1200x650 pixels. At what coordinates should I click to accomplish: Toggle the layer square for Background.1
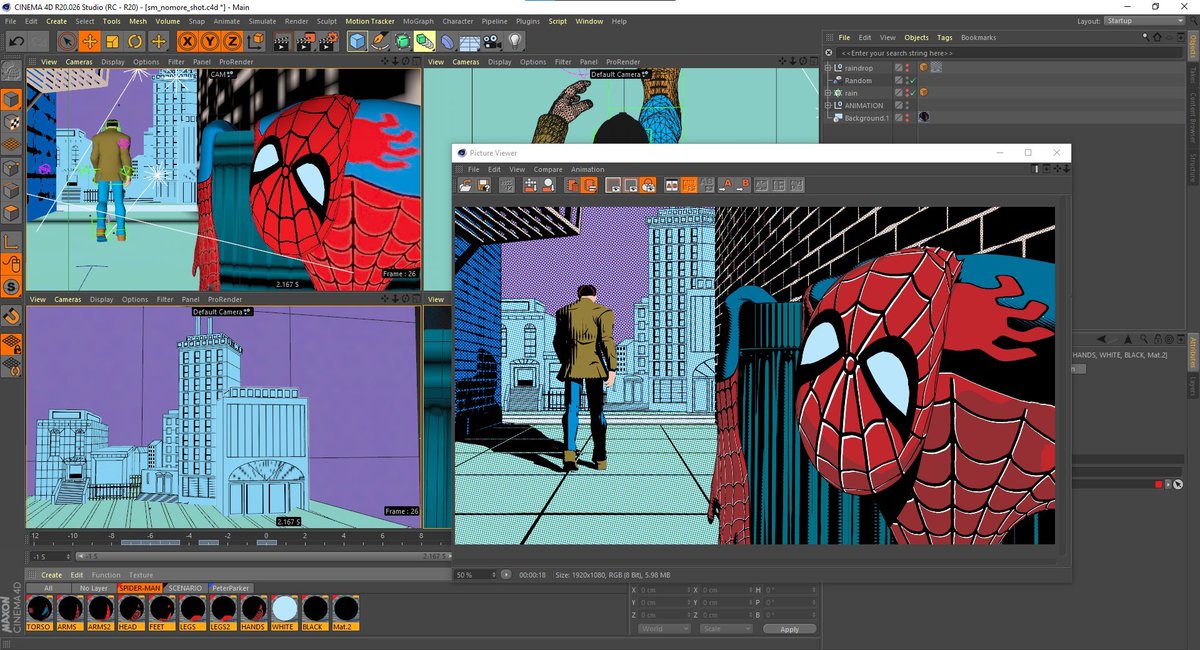pos(898,118)
